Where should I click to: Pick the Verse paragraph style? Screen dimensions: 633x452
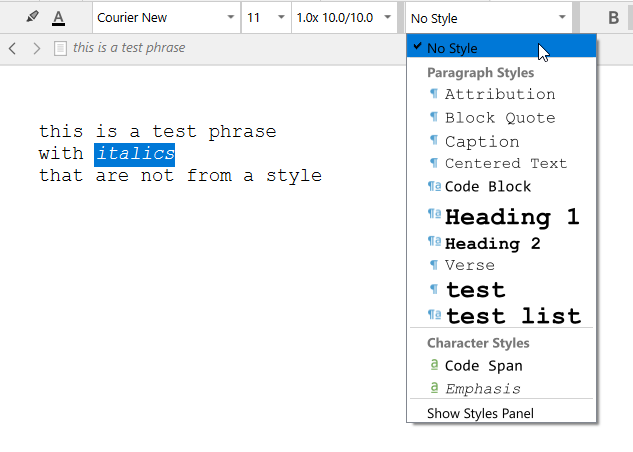pyautogui.click(x=469, y=265)
